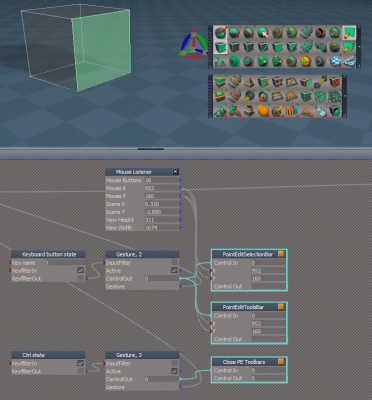Pick the lasso selection sphere tool

[x=249, y=33]
